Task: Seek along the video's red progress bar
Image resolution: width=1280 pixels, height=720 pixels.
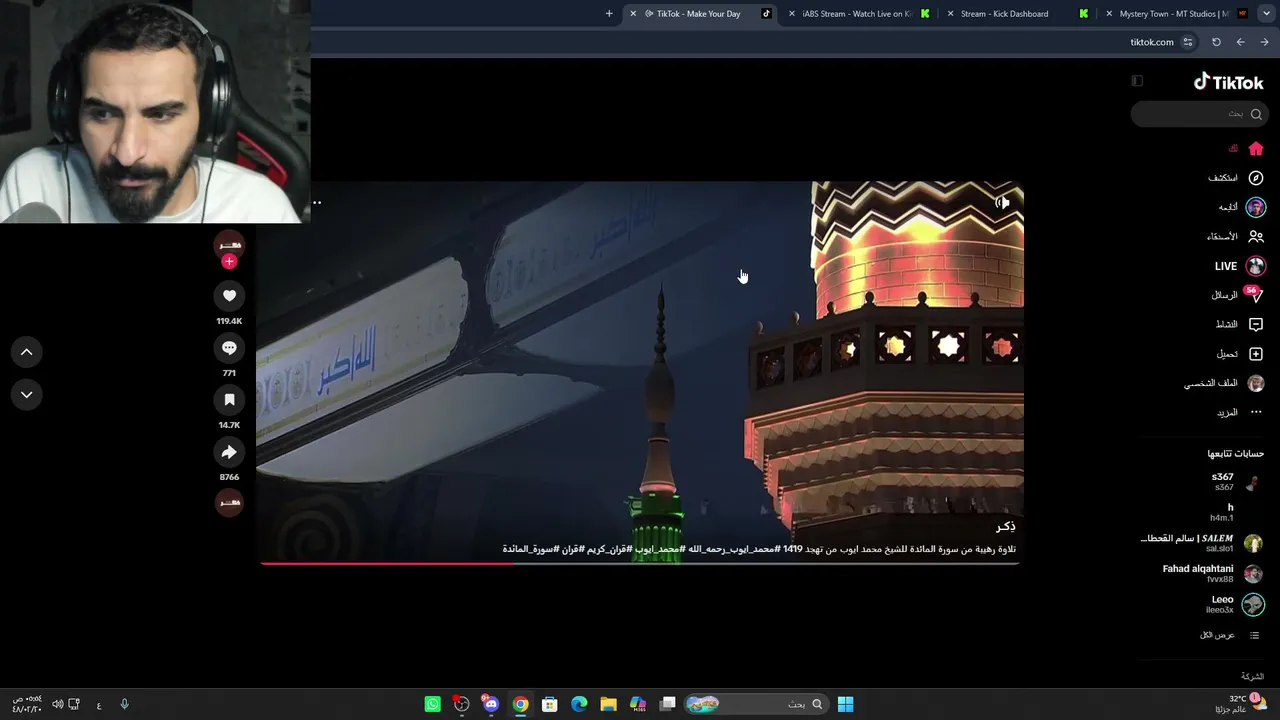Action: coord(640,564)
